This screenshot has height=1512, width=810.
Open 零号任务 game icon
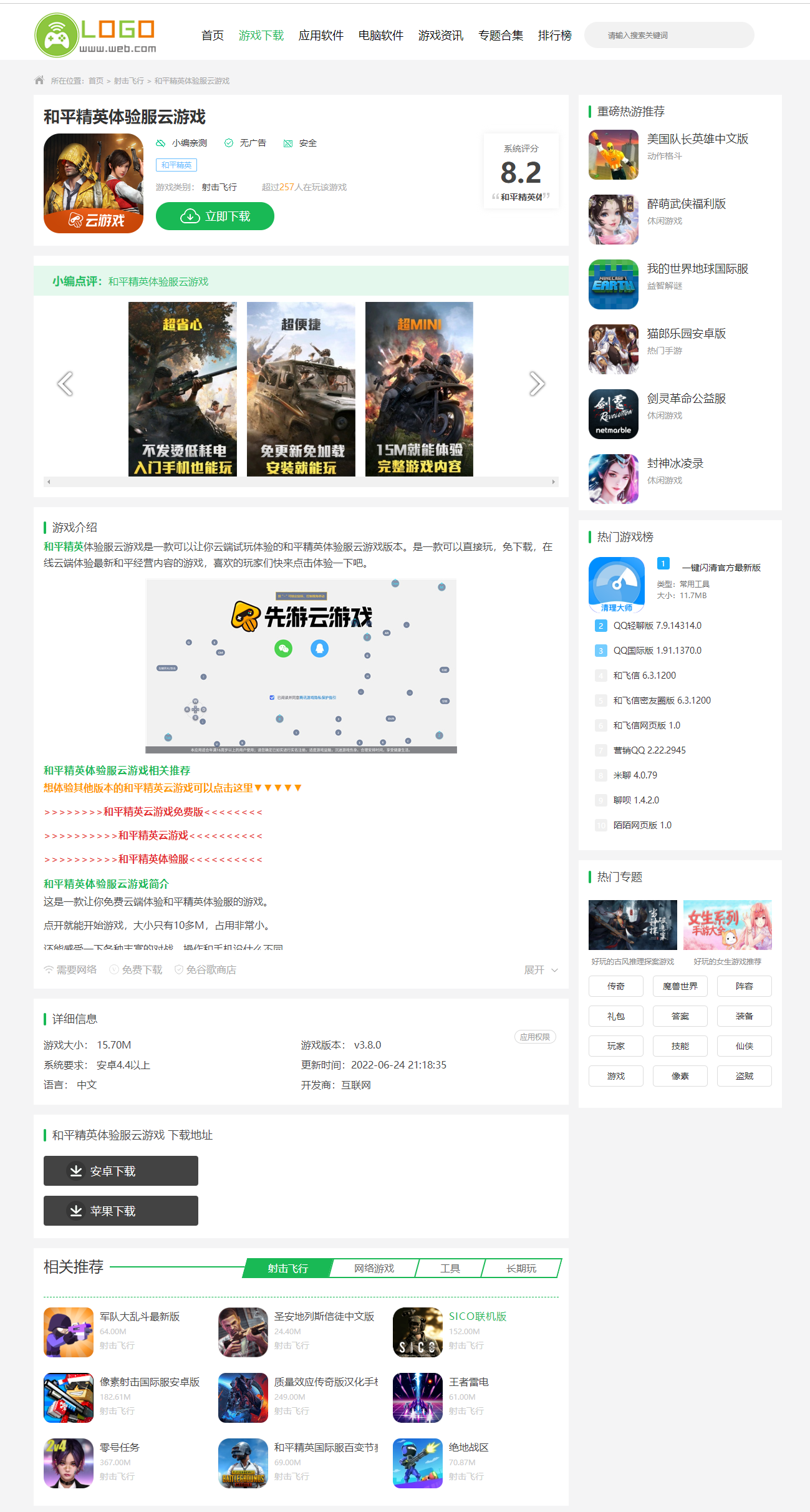[x=69, y=1463]
